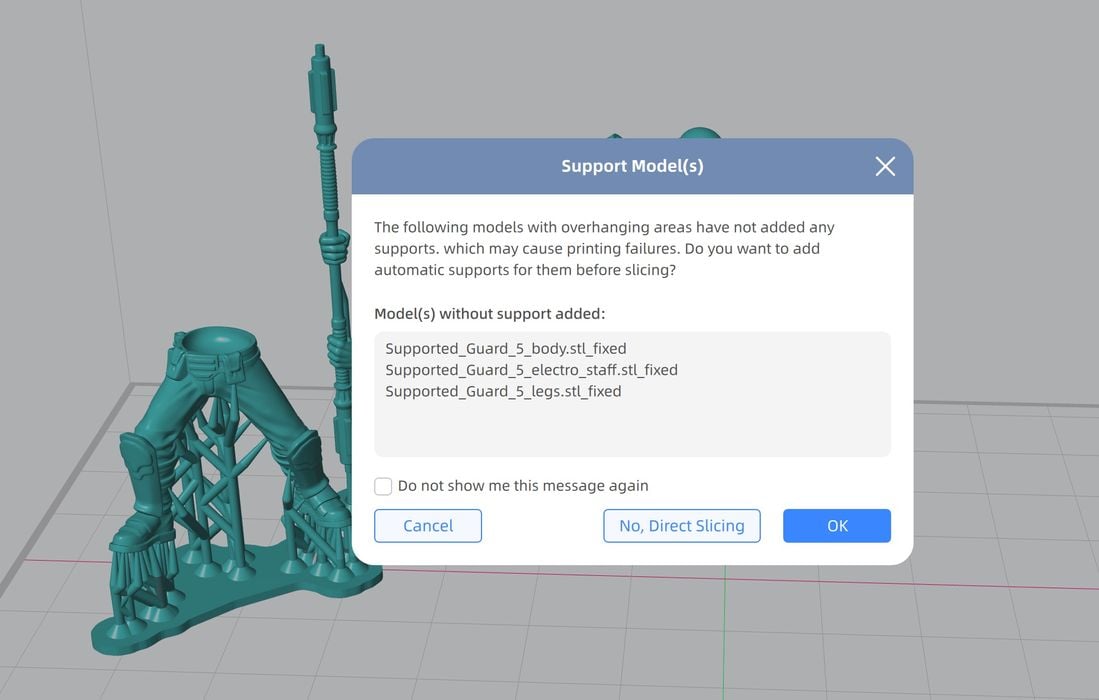
Task: Close the Support Model(s) dialog
Action: [884, 166]
